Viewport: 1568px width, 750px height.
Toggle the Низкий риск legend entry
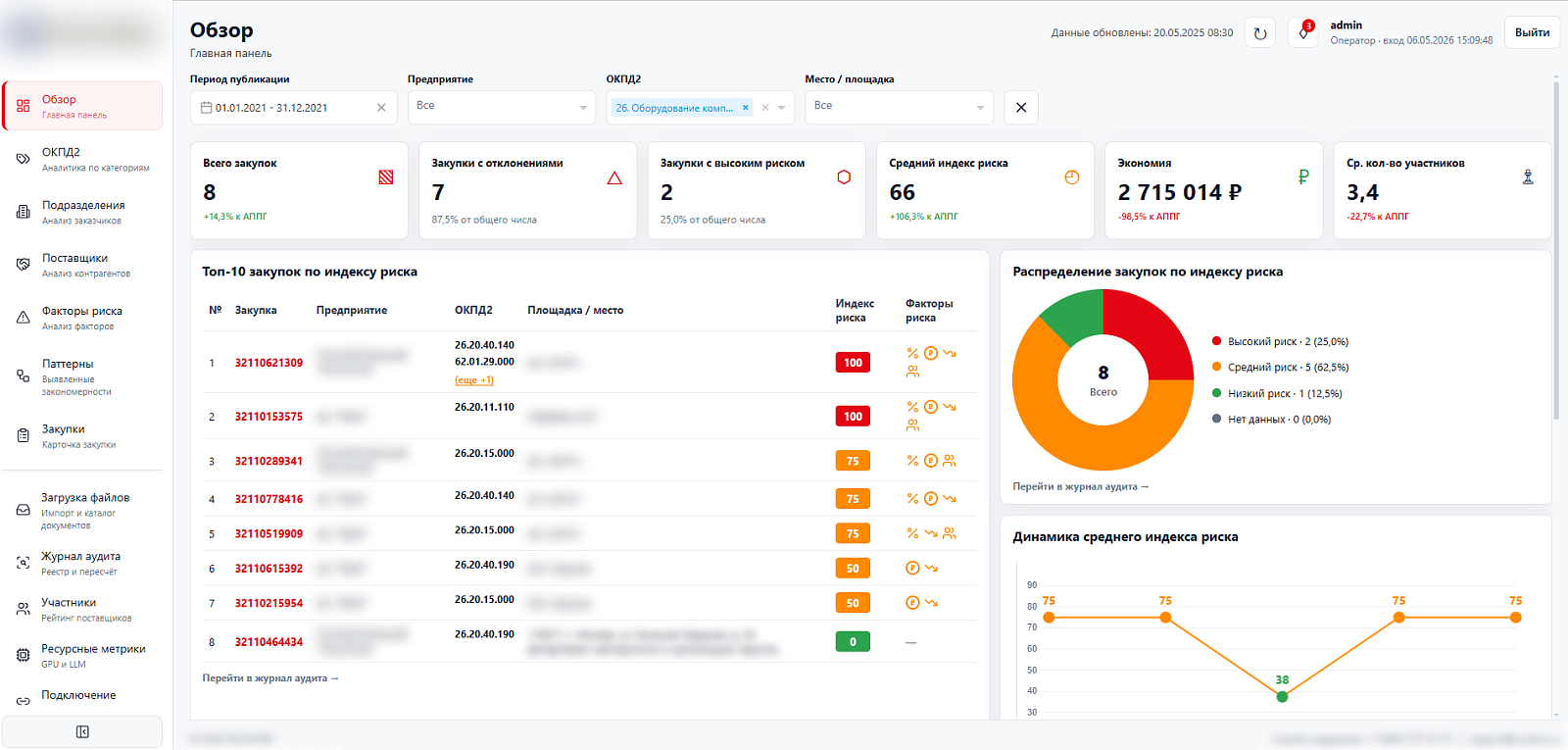point(1277,393)
